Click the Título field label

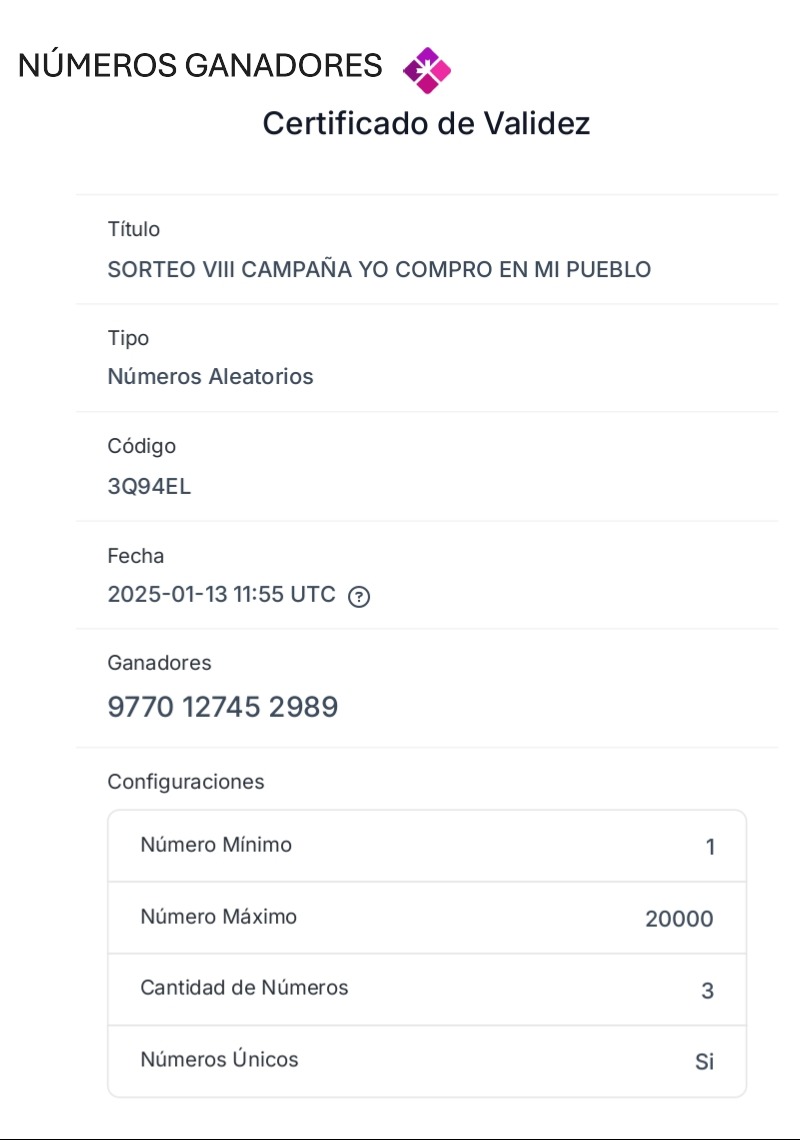[134, 229]
